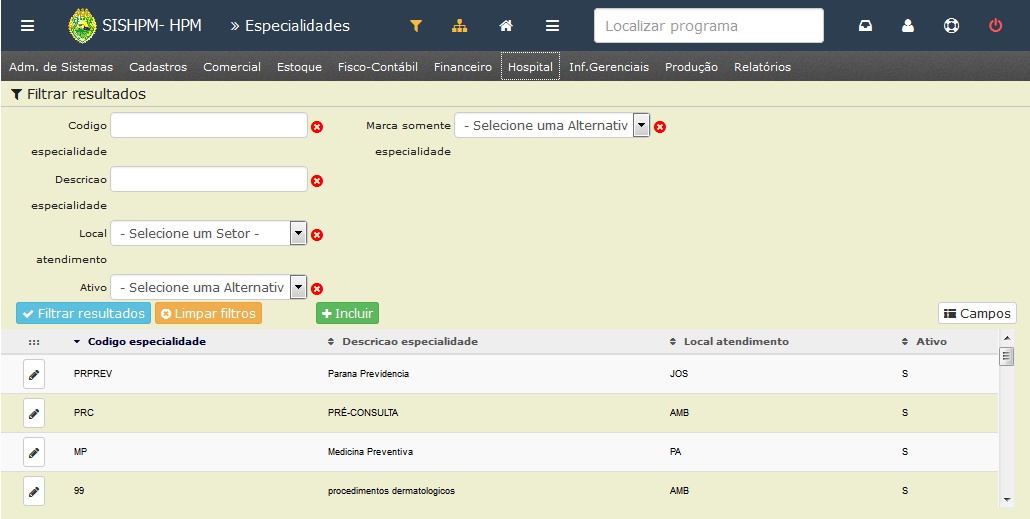
Task: Click the table scrollbar up arrow
Action: pos(1006,338)
